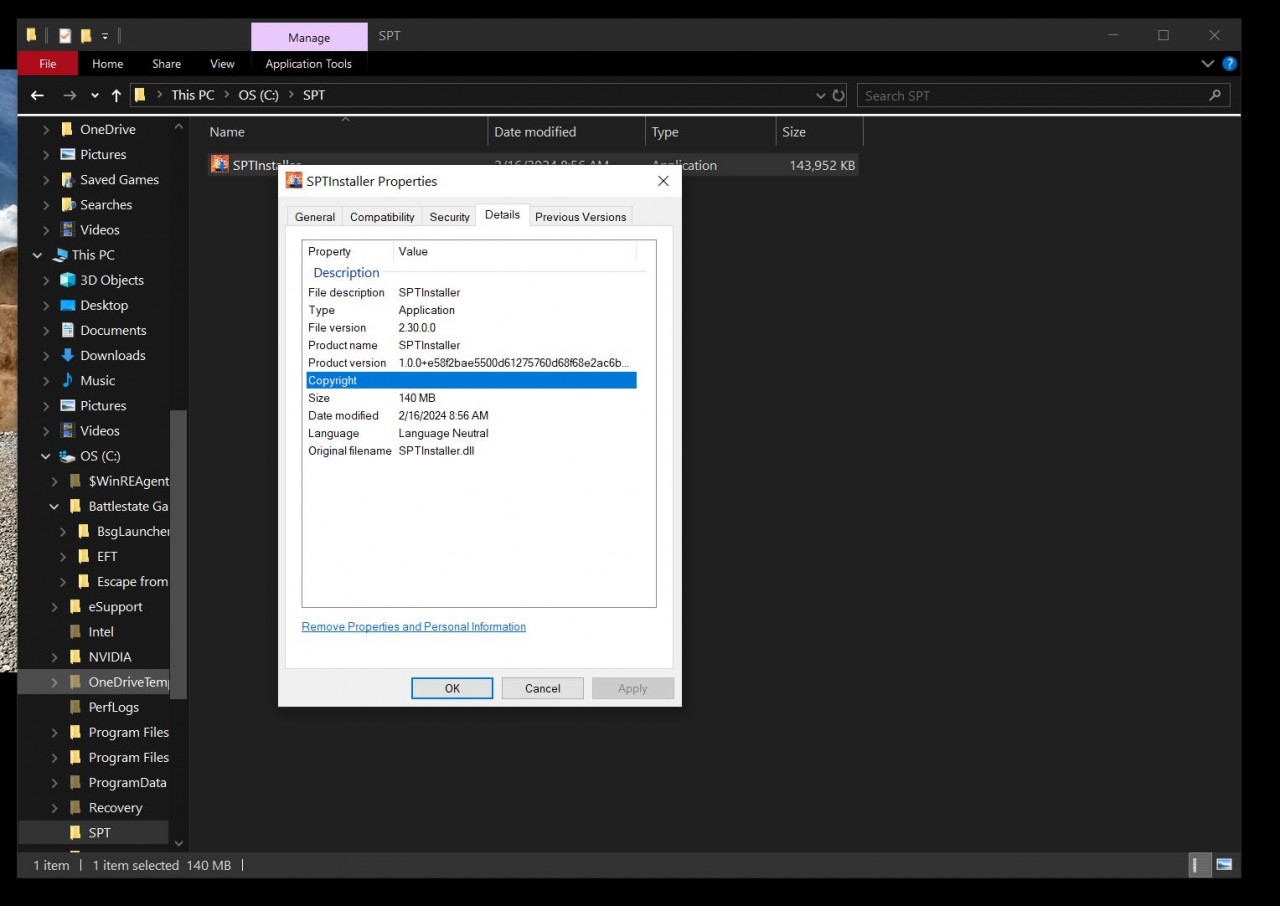Switch to the General tab in Properties
The image size is (1280, 906).
(315, 217)
